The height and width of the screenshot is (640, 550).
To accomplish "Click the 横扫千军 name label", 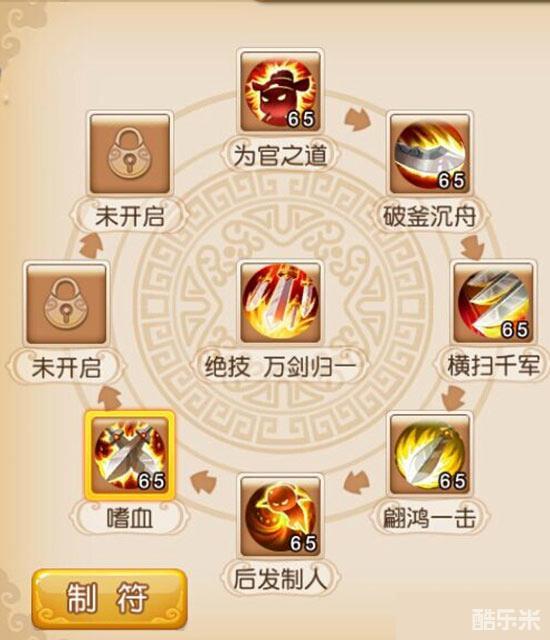I will coord(493,365).
